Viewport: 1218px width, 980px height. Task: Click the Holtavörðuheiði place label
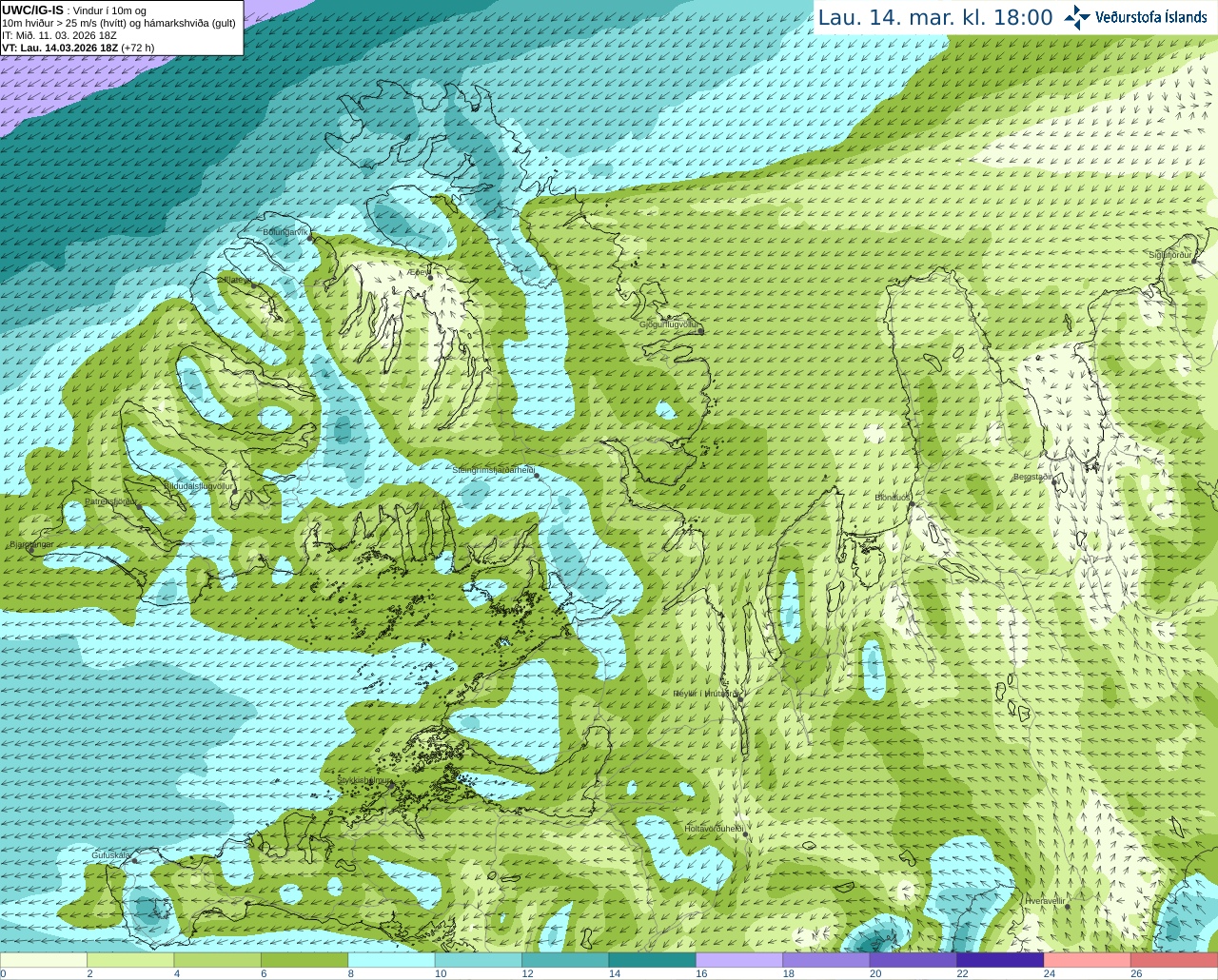coord(713,829)
